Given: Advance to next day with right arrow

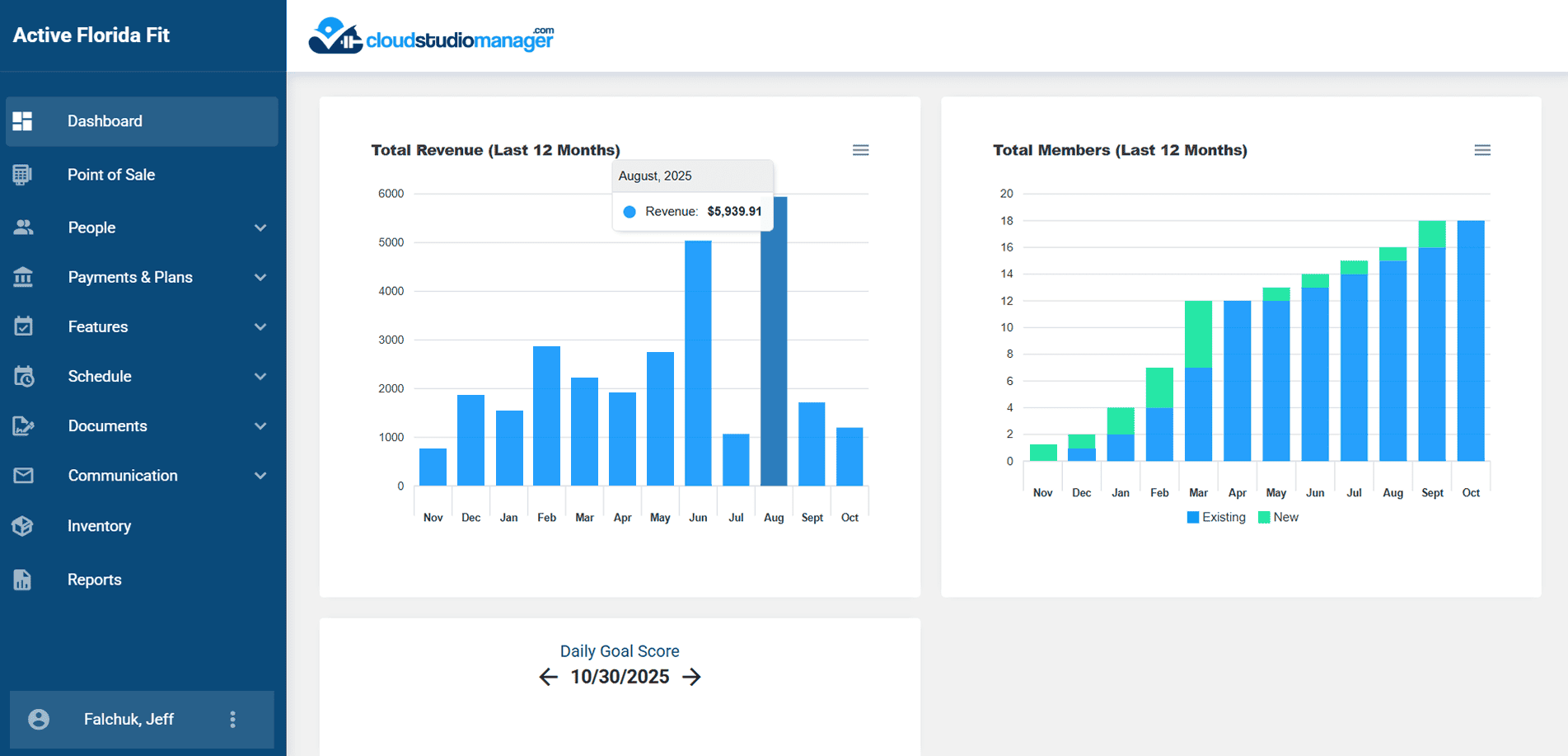Looking at the screenshot, I should pyautogui.click(x=691, y=677).
